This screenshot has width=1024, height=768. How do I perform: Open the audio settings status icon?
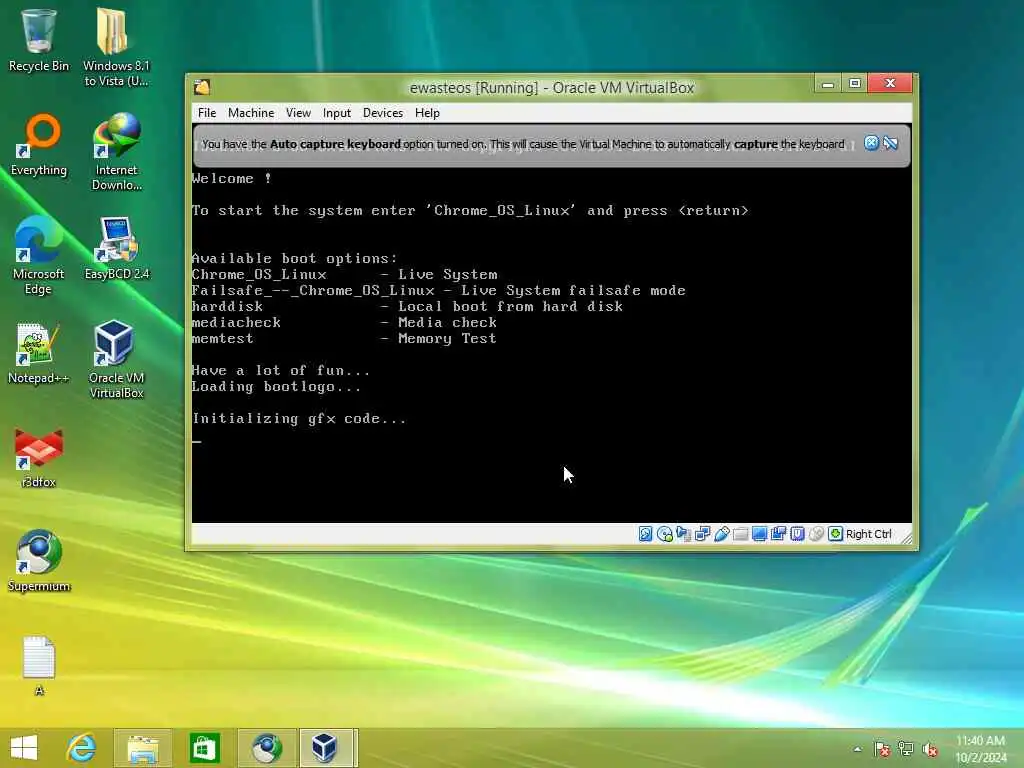point(684,534)
